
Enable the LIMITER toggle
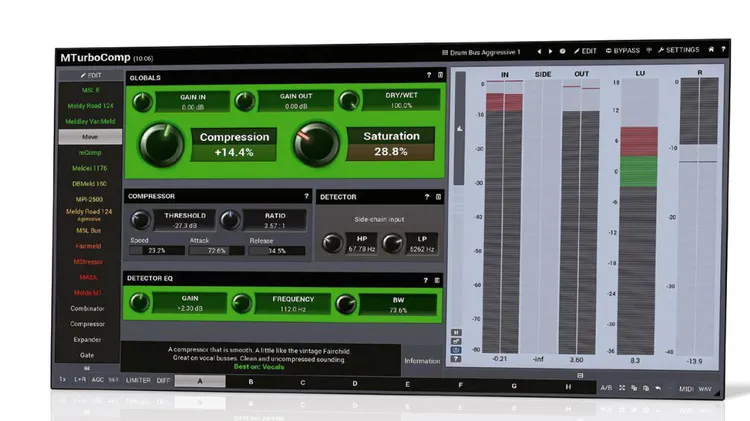point(138,381)
